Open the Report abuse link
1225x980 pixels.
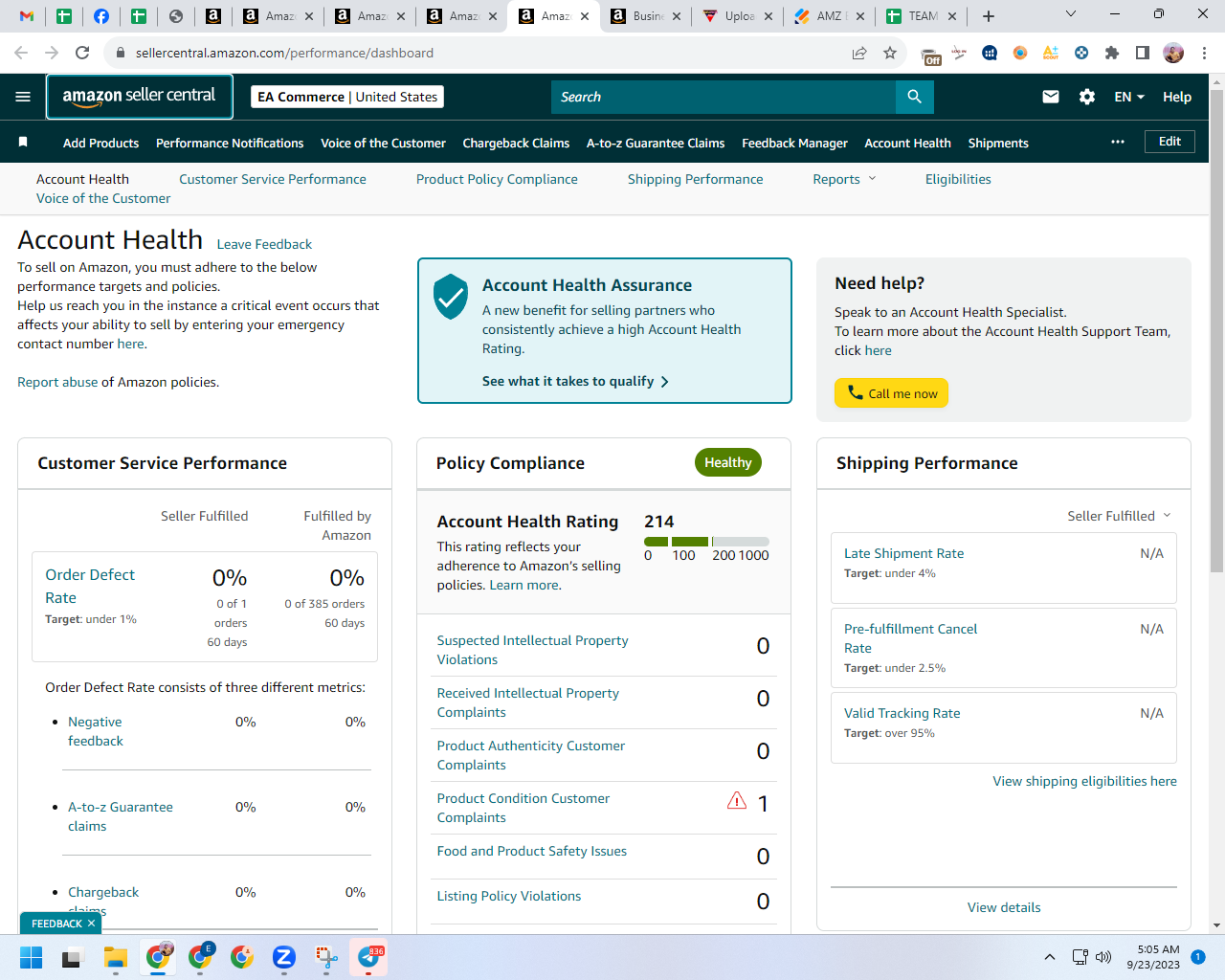click(x=57, y=382)
